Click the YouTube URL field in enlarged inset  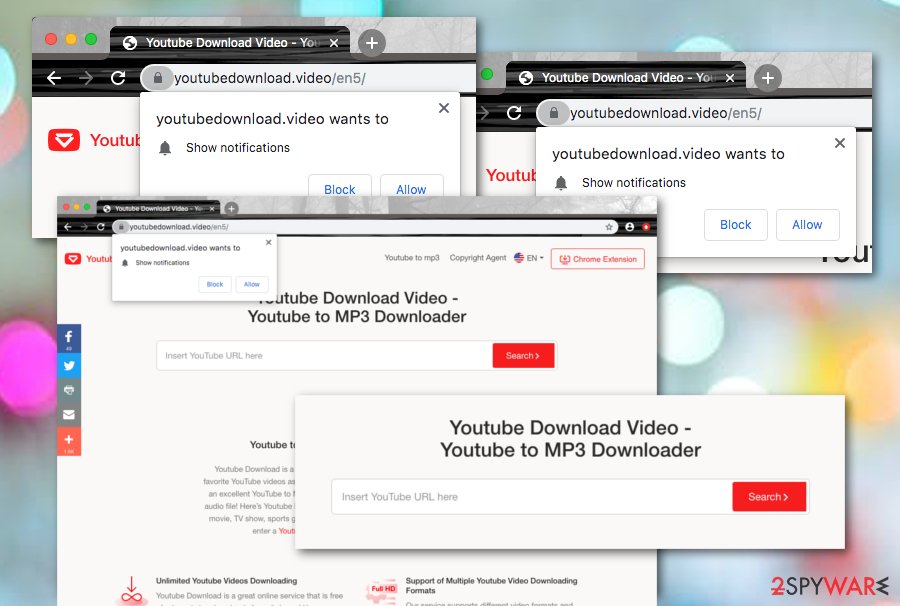click(x=530, y=497)
